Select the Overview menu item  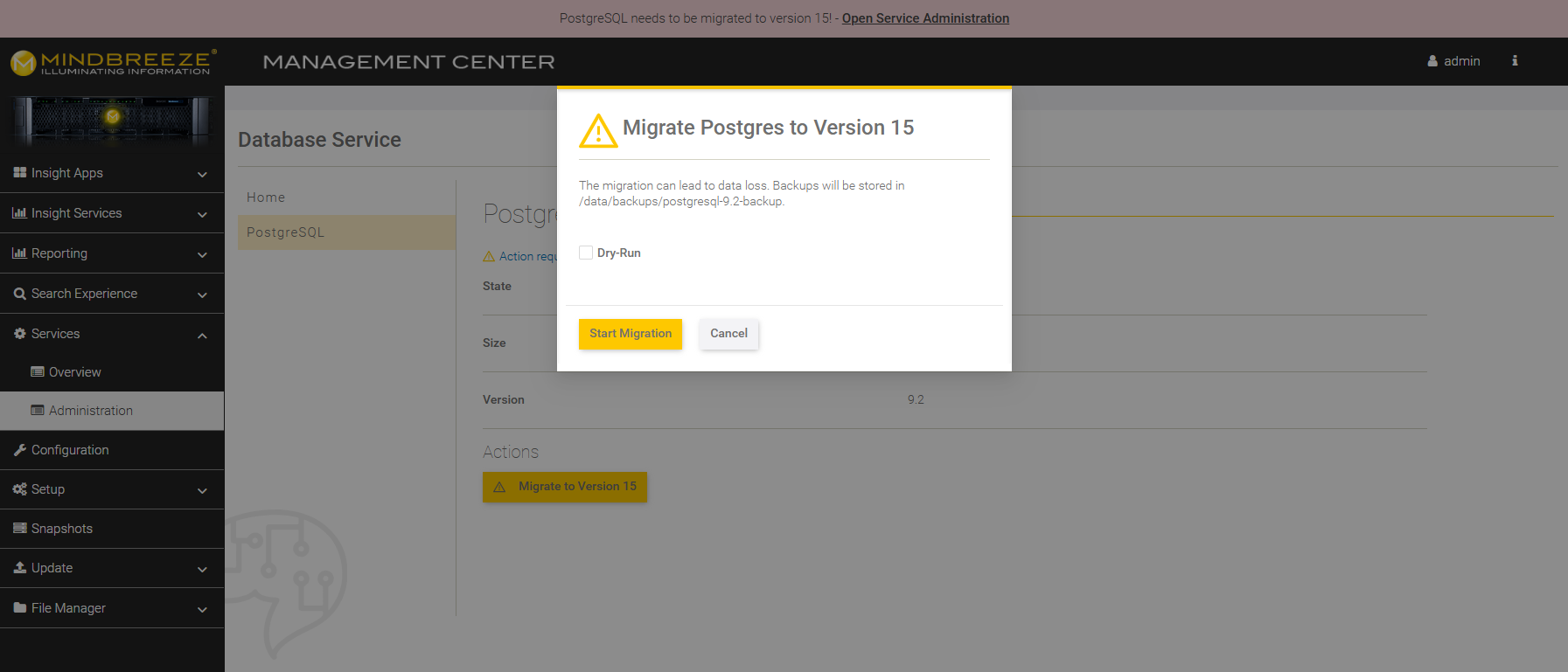[x=75, y=372]
